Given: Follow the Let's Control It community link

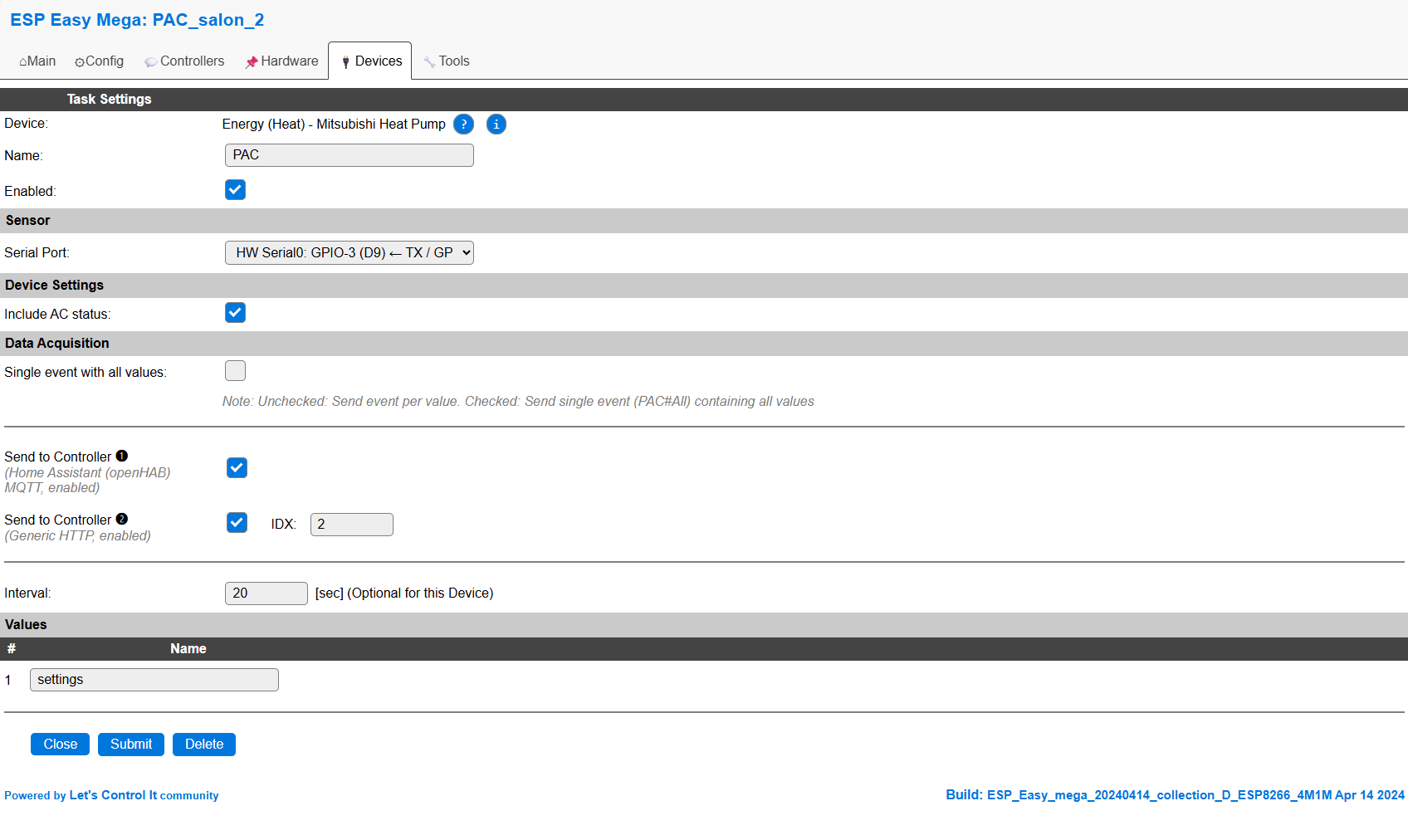Looking at the screenshot, I should [x=111, y=795].
